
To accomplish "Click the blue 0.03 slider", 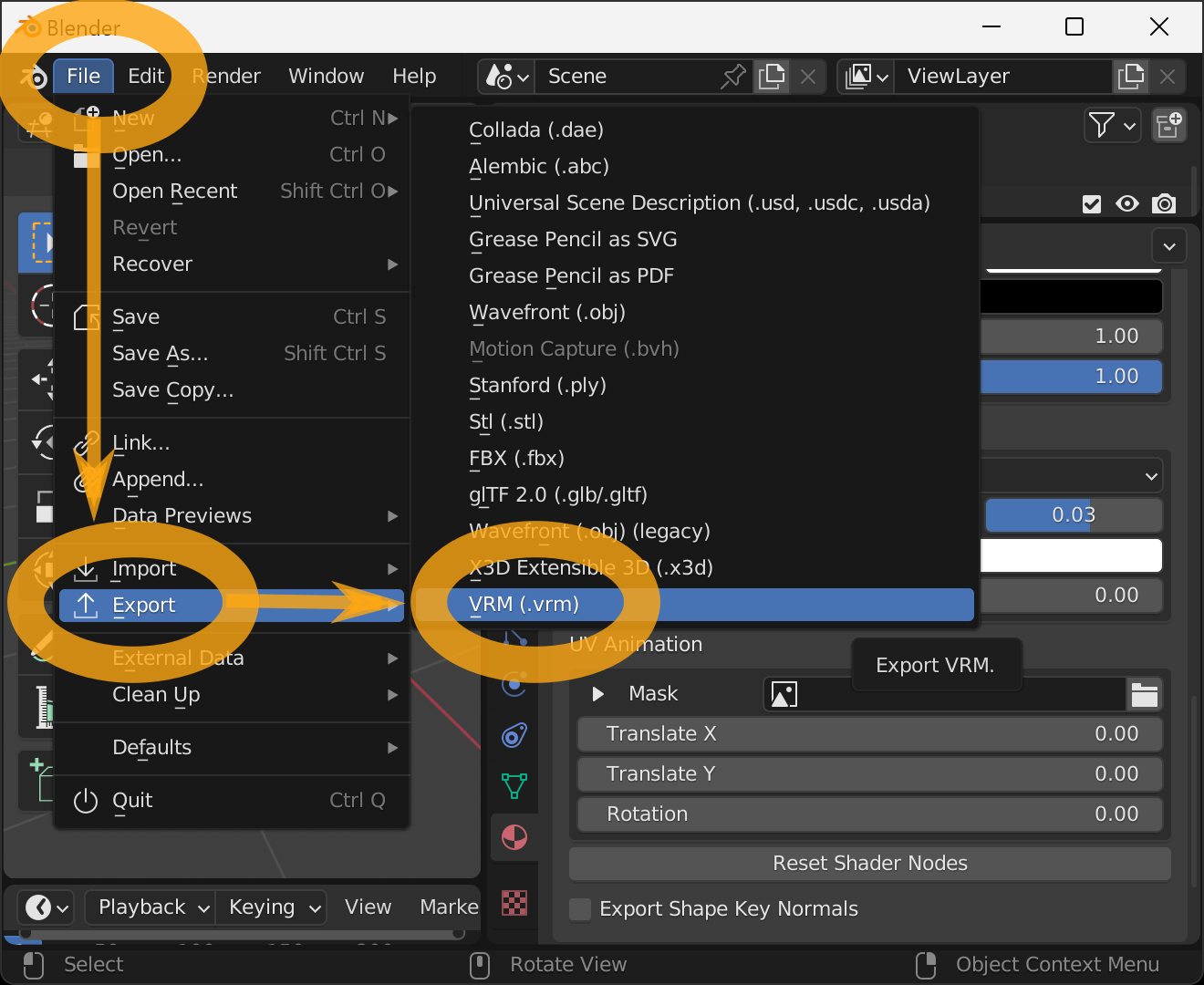I will tap(1073, 515).
